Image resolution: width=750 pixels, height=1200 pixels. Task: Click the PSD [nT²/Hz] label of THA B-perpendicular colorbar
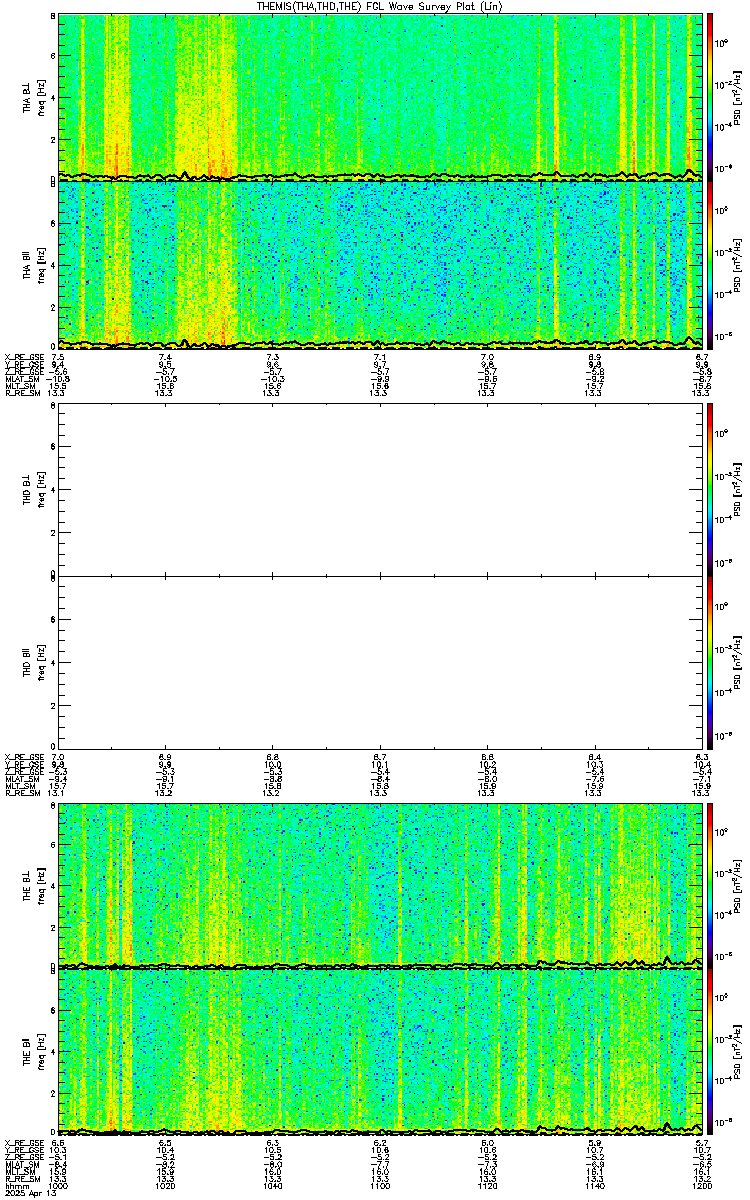click(x=739, y=96)
